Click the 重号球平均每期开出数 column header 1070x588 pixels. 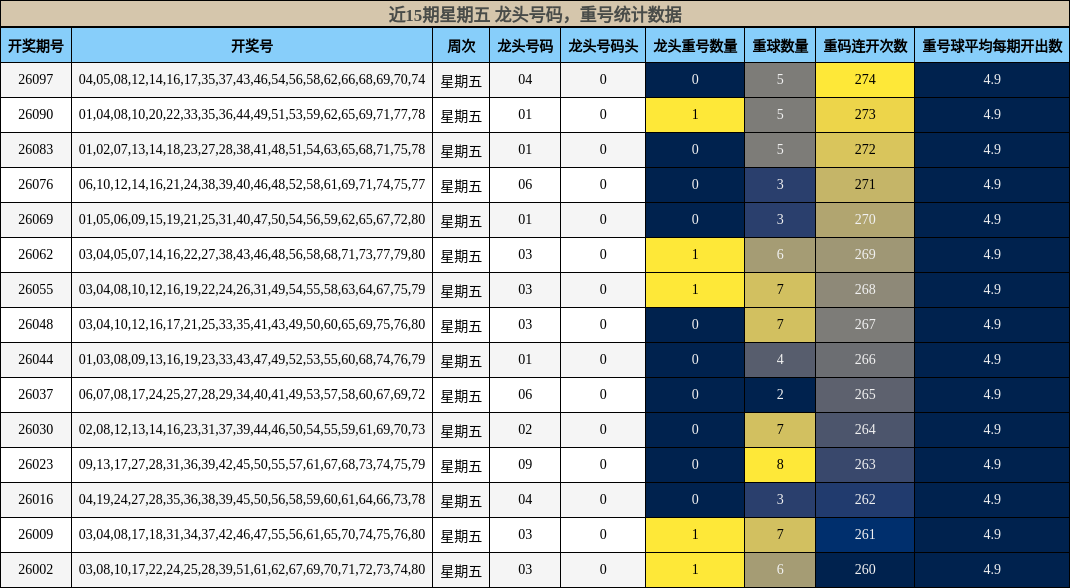pyautogui.click(x=990, y=45)
